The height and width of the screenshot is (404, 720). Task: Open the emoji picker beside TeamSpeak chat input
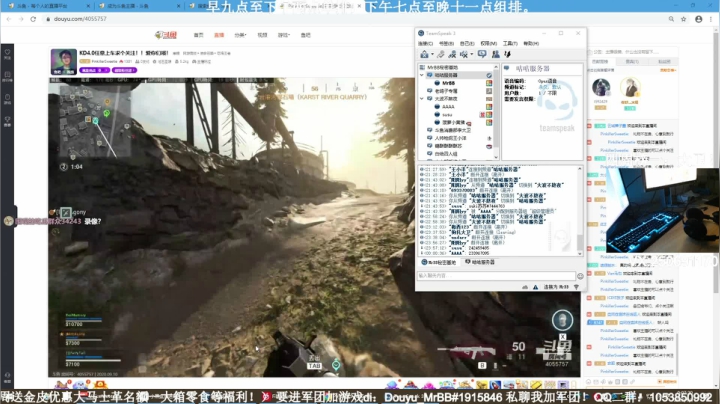(x=580, y=276)
